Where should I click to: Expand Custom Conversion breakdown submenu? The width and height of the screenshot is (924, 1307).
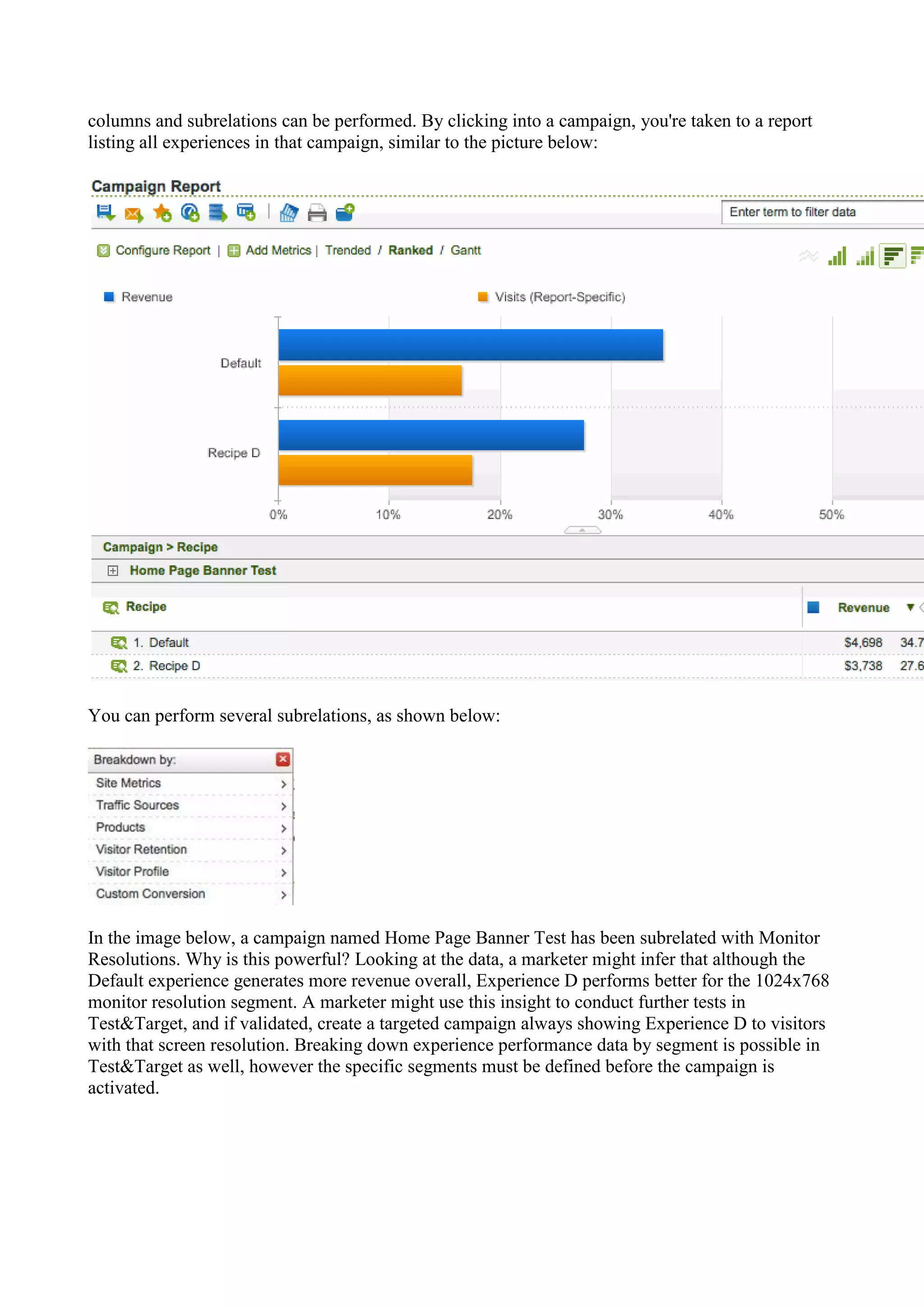283,895
